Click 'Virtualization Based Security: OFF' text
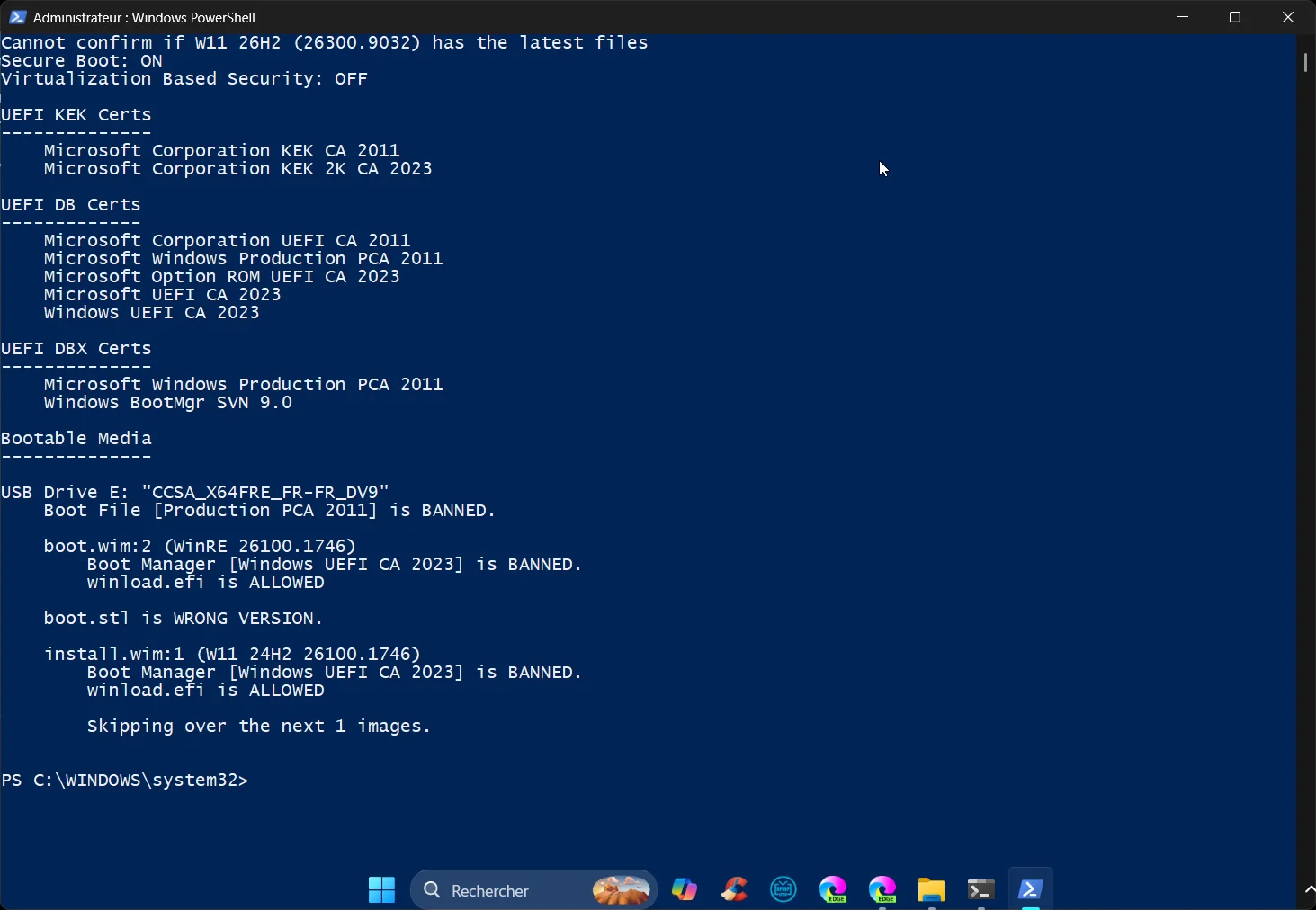This screenshot has width=1316, height=910. pyautogui.click(x=184, y=79)
